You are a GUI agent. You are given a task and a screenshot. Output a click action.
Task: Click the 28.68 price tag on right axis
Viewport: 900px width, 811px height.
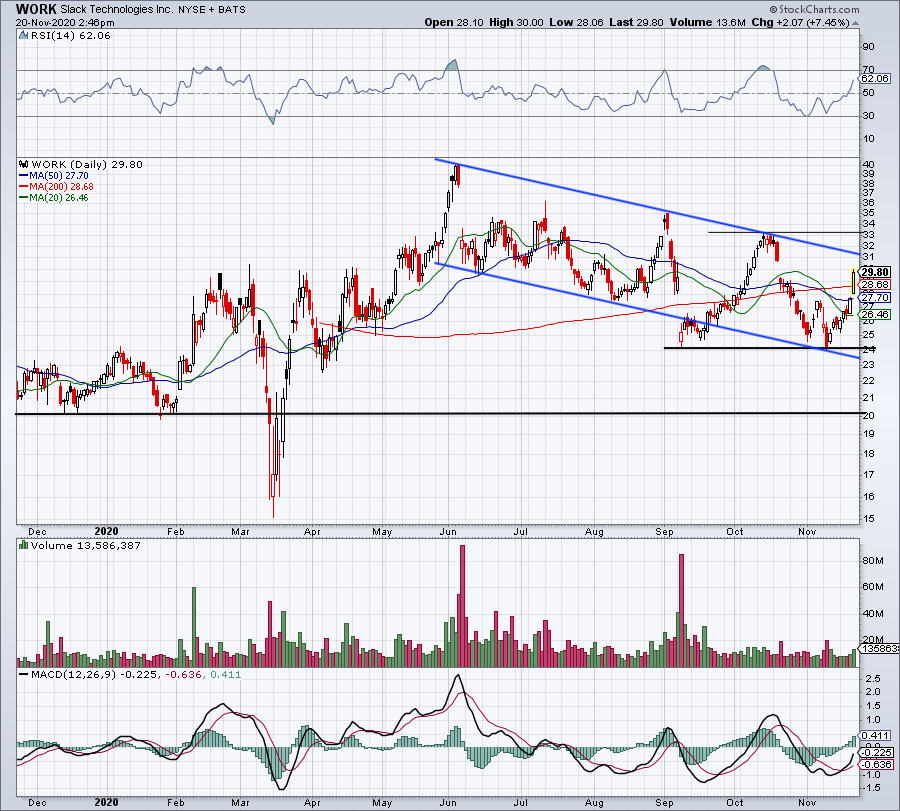click(x=875, y=285)
